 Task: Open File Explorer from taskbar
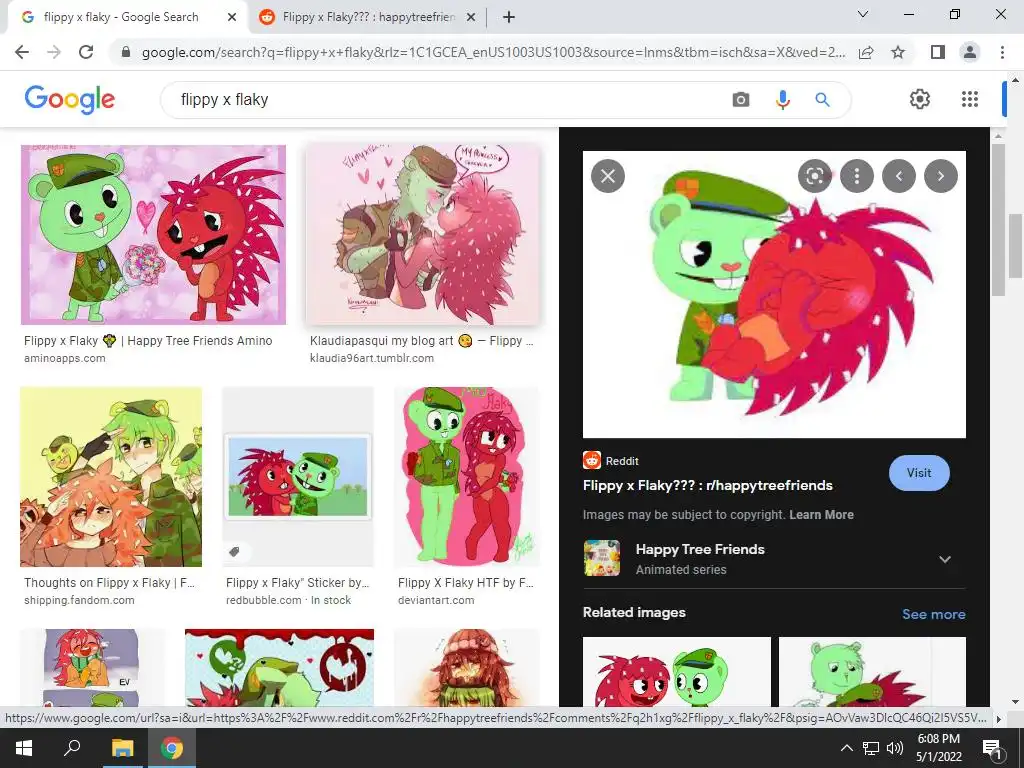tap(122, 748)
